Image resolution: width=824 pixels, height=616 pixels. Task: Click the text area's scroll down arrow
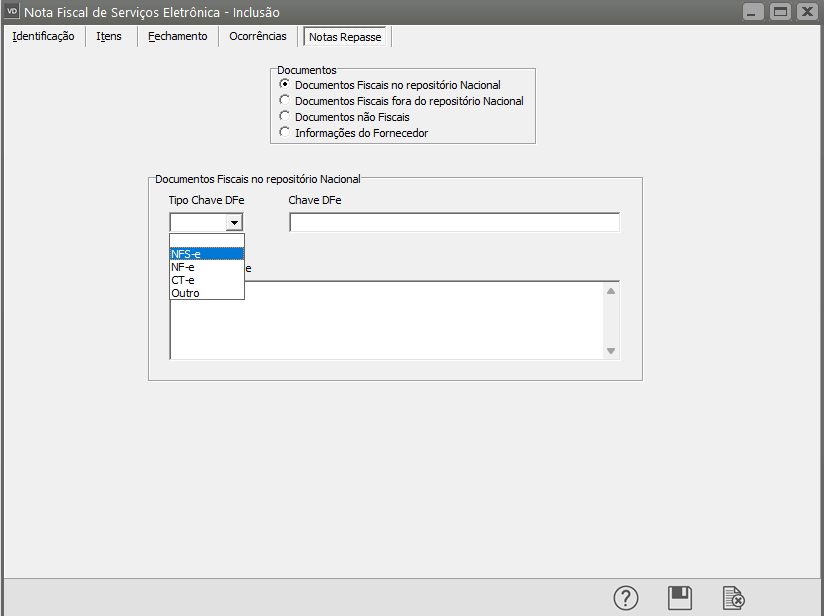point(610,351)
